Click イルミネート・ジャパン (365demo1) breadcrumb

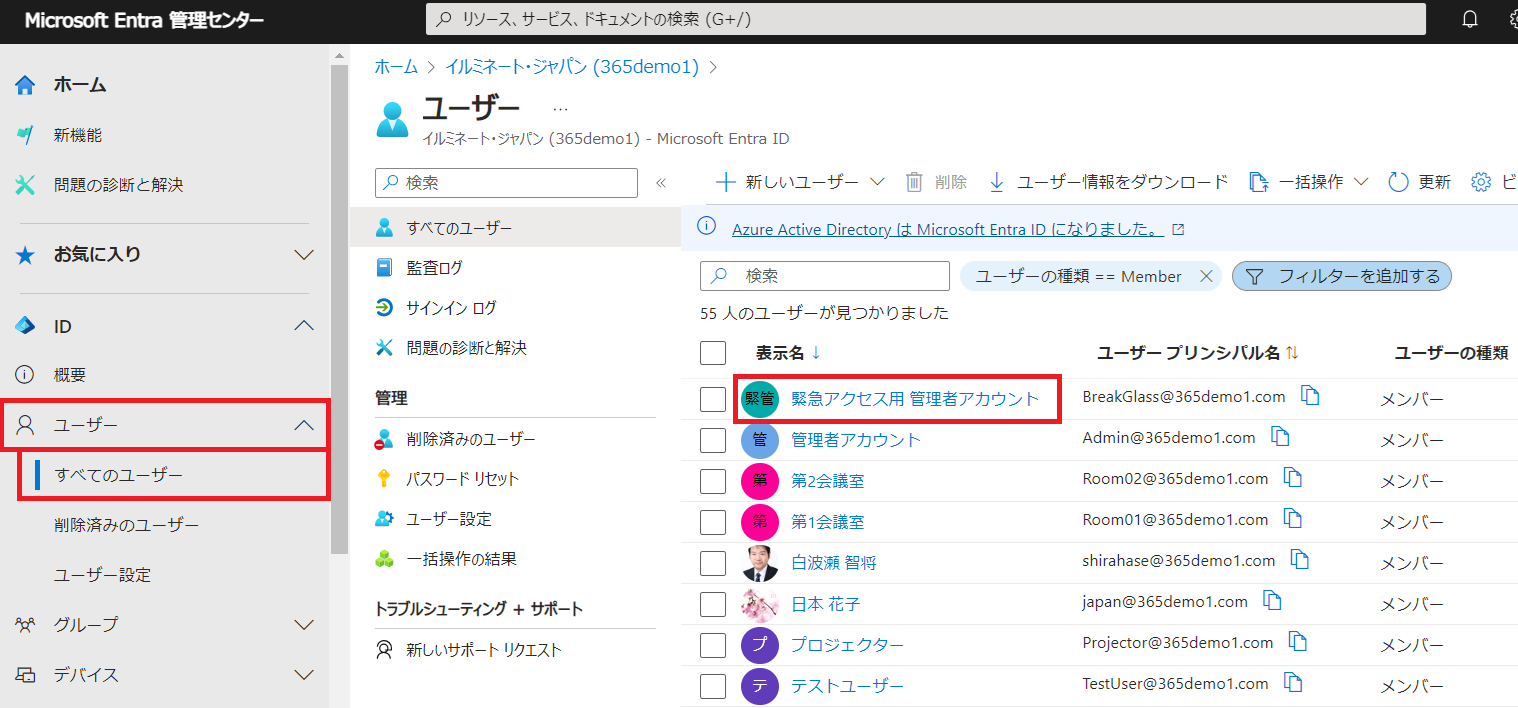(x=571, y=67)
